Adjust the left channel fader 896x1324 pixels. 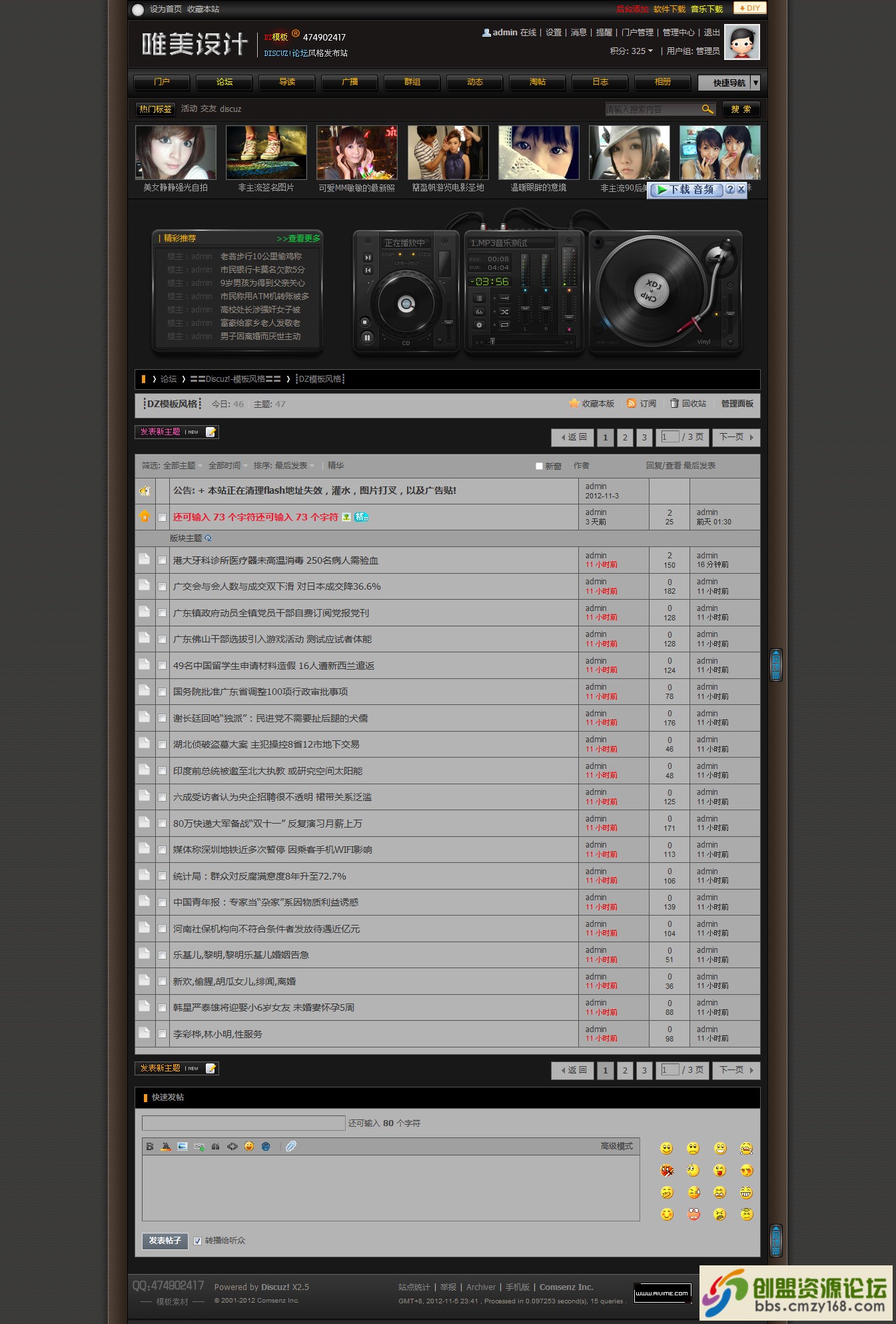point(525,309)
